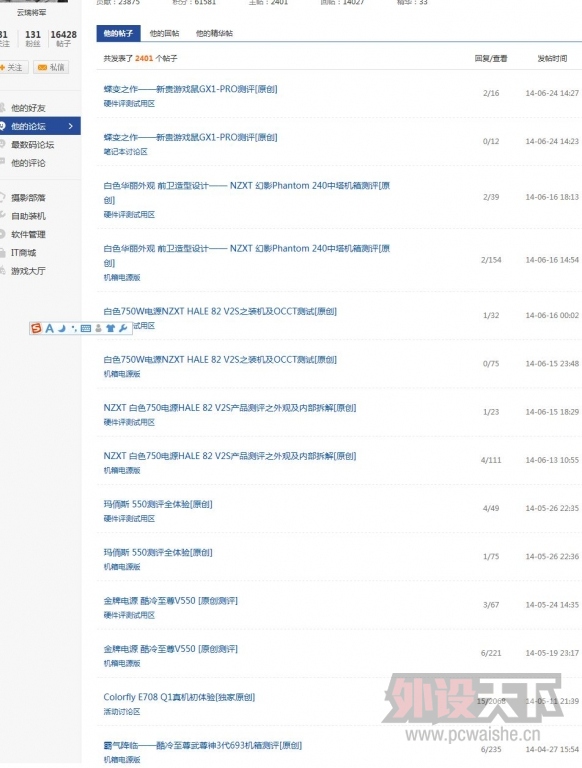The image size is (582, 768).
Task: Toggle the Sogou letter A language mode icon
Action: 49,328
